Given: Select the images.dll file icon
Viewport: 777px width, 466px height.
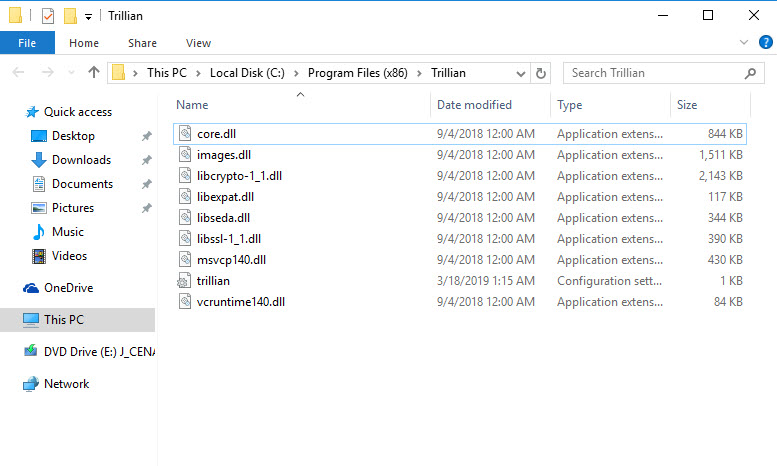Looking at the screenshot, I should click(185, 155).
